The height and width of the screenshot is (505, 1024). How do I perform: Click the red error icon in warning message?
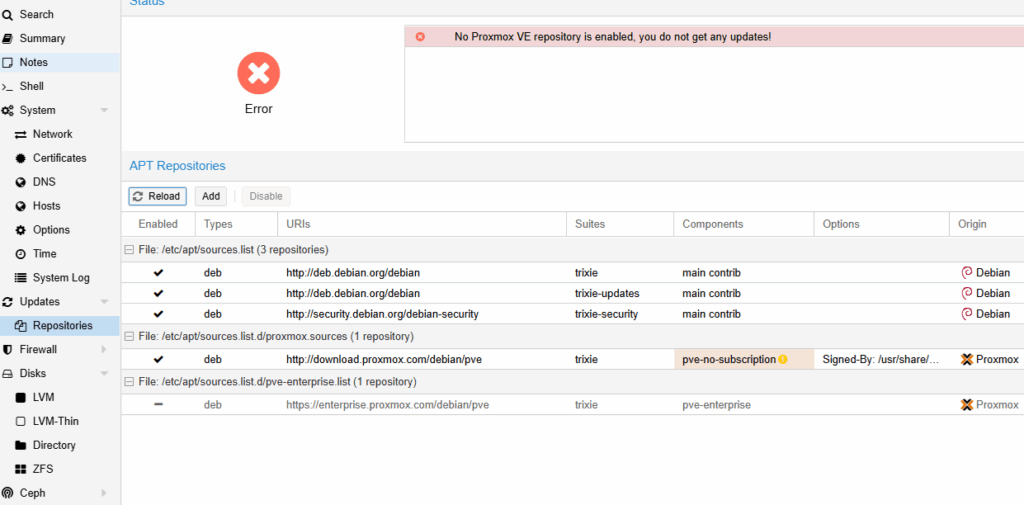421,37
